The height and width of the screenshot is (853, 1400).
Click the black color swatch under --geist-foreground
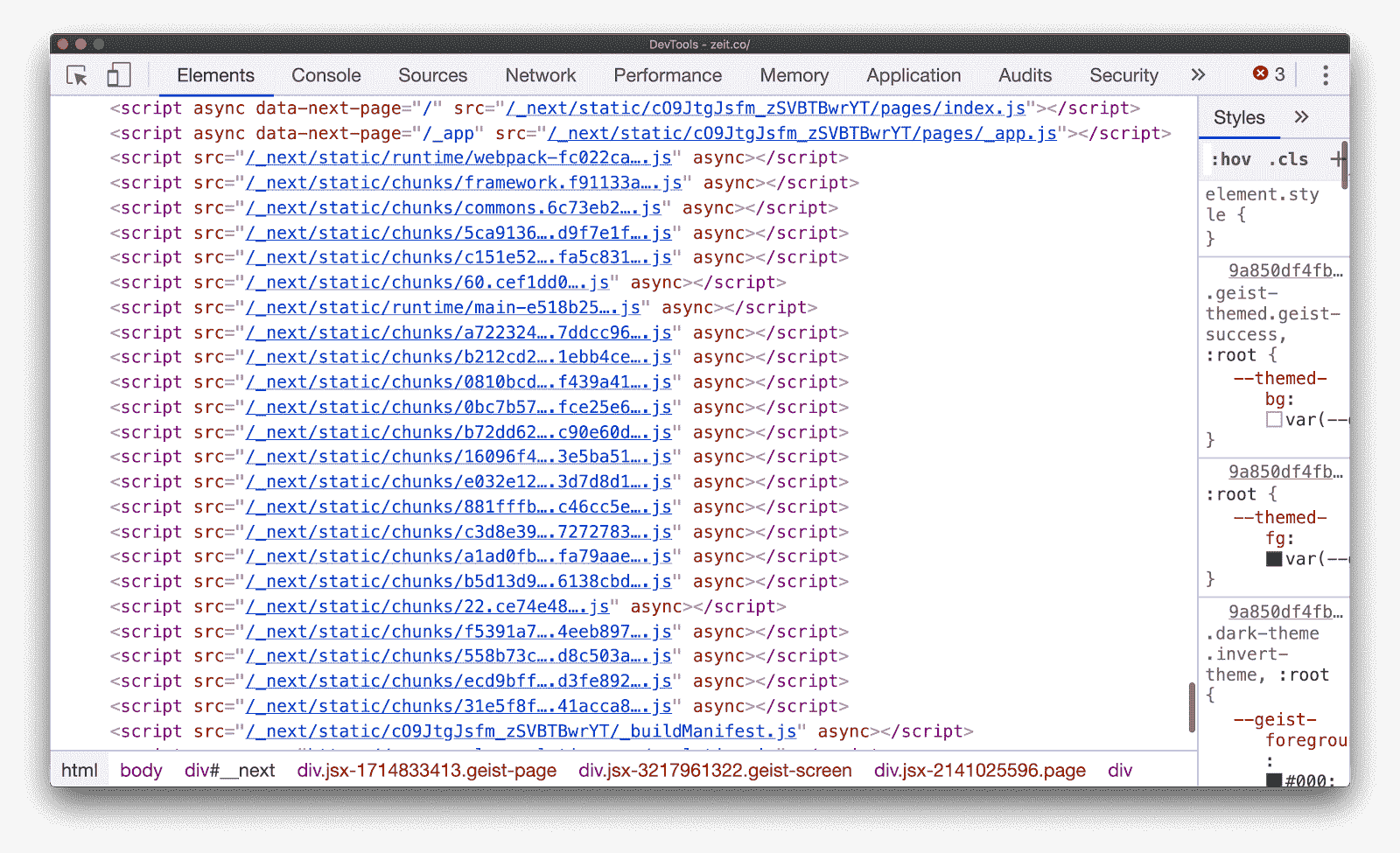pyautogui.click(x=1273, y=780)
